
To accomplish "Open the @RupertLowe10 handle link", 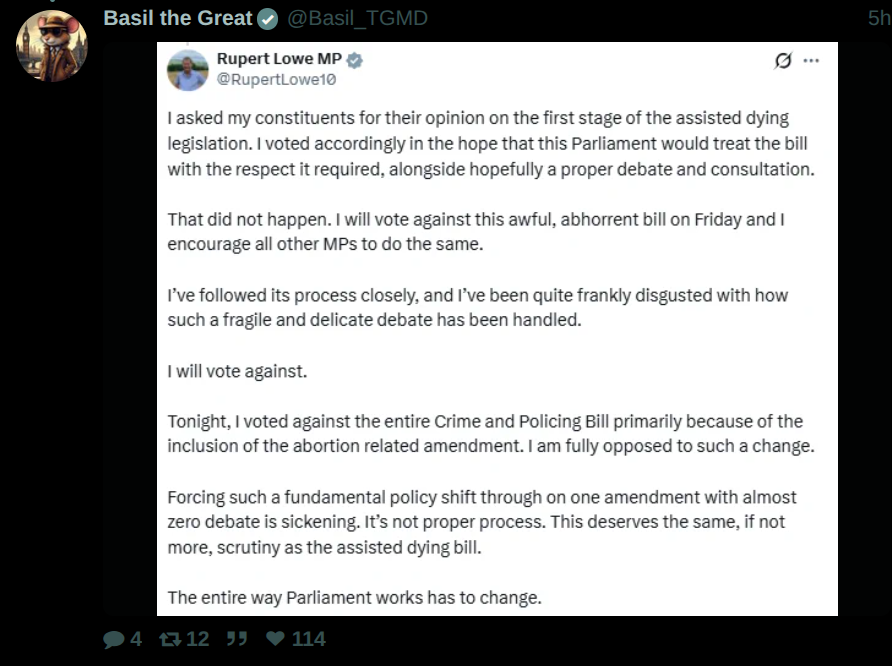I will point(276,79).
